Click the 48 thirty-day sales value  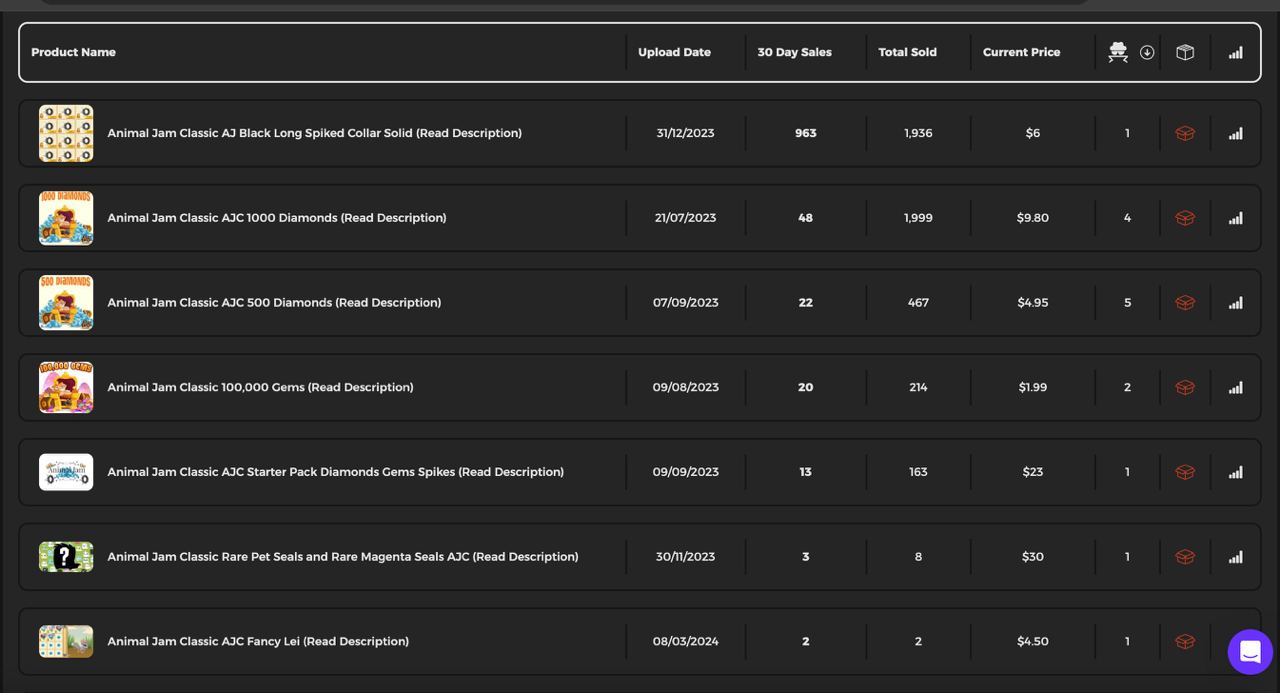[x=806, y=218]
